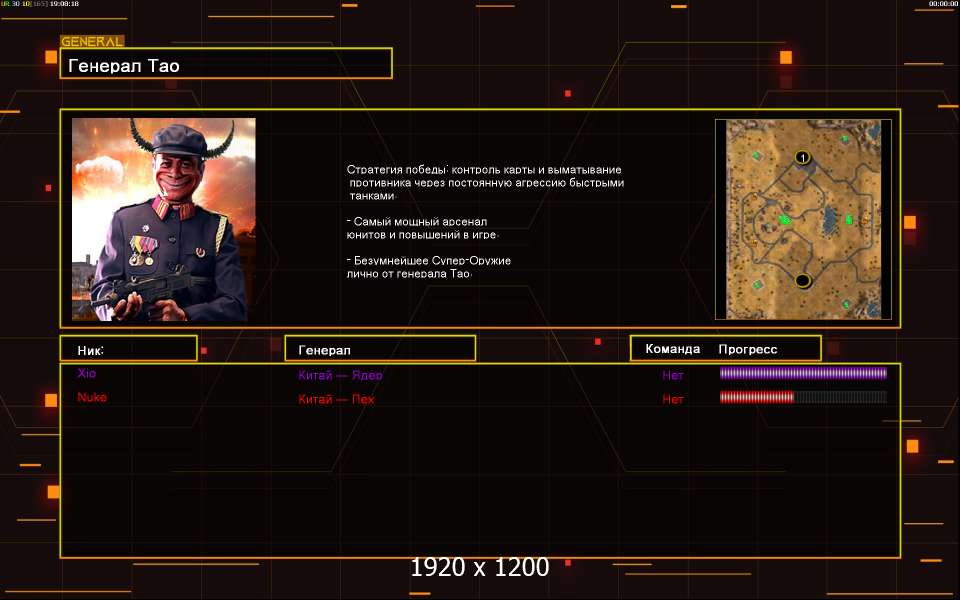The height and width of the screenshot is (600, 960).
Task: Click the desert map preview thumbnail
Action: coord(803,219)
